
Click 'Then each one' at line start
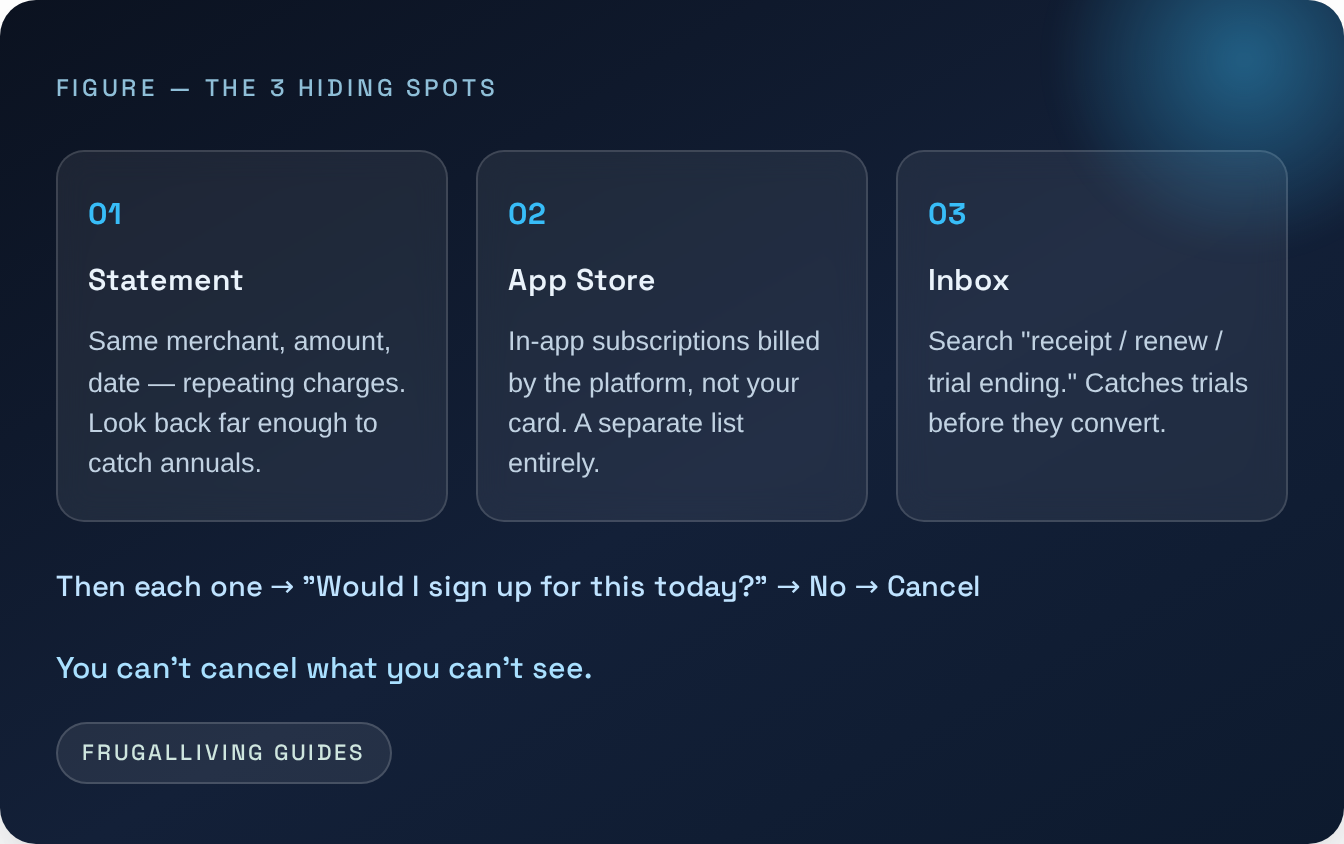click(159, 586)
